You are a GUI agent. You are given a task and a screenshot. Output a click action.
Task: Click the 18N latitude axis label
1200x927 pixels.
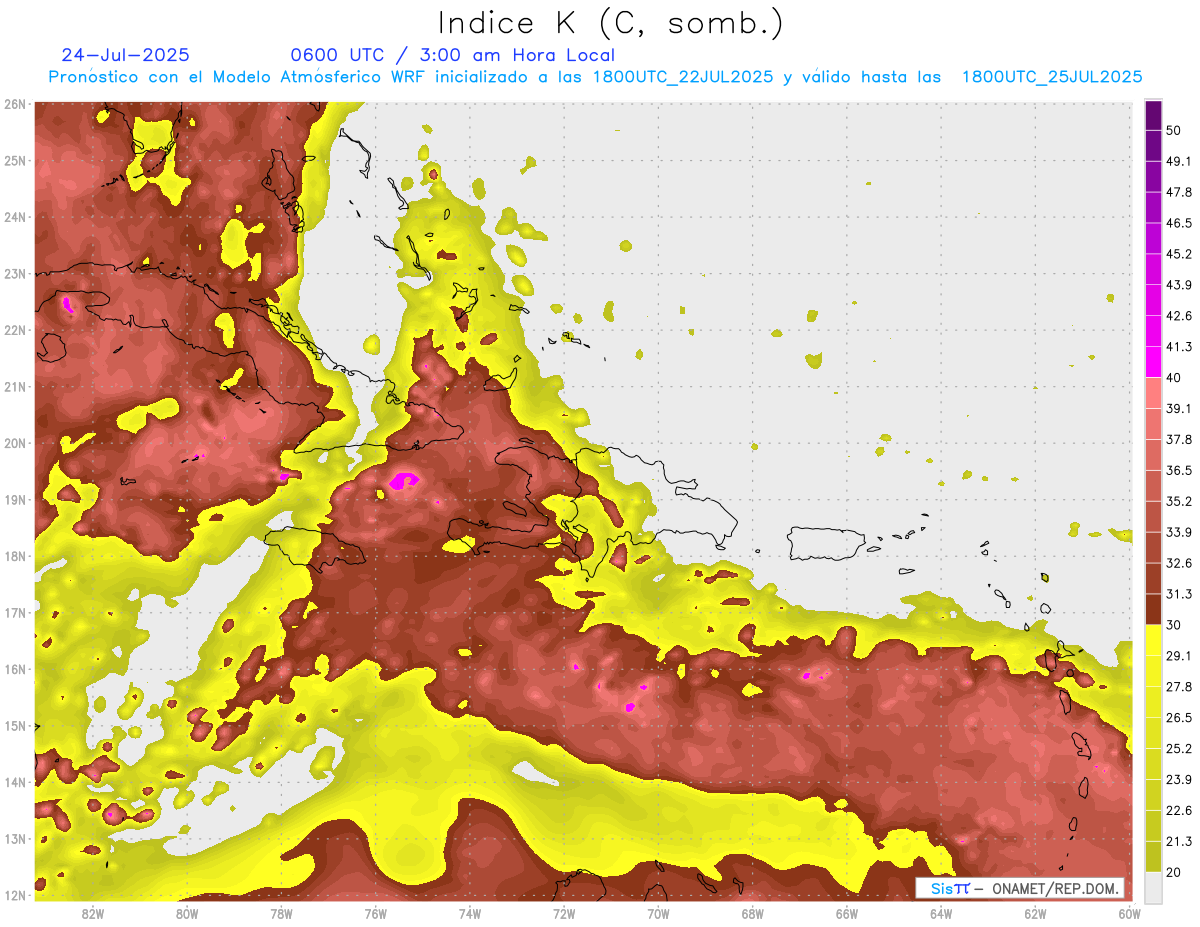pyautogui.click(x=14, y=556)
